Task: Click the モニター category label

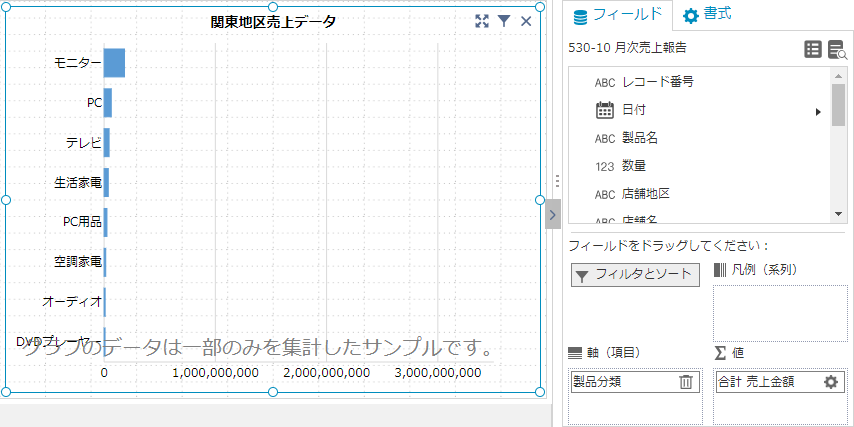Action: pyautogui.click(x=78, y=63)
